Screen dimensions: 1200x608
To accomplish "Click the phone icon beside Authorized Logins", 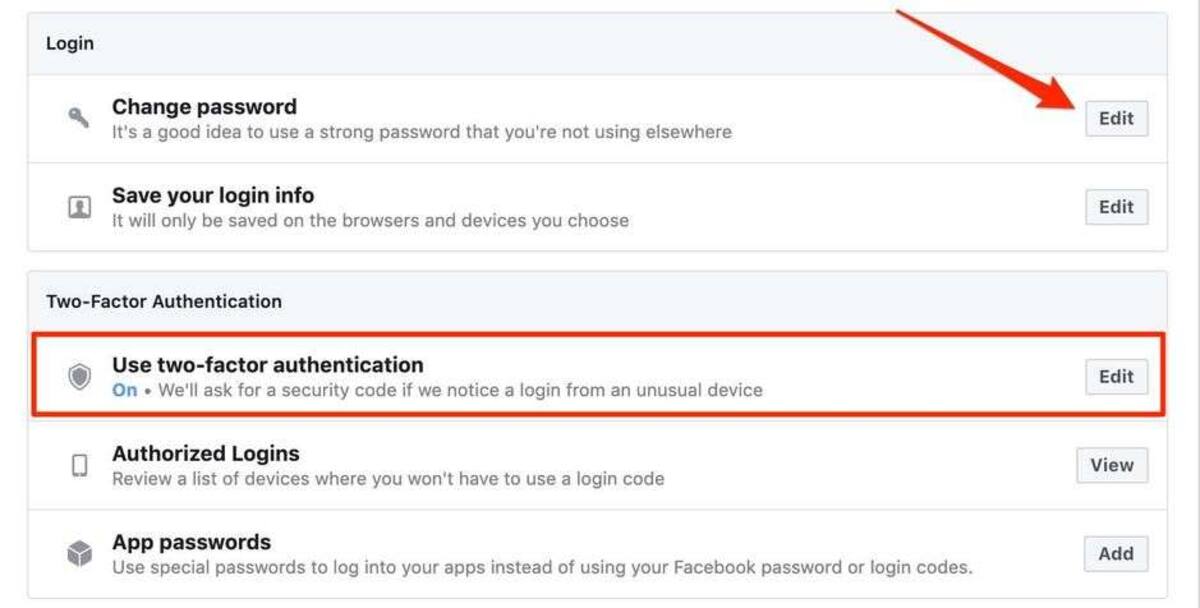I will (x=79, y=465).
